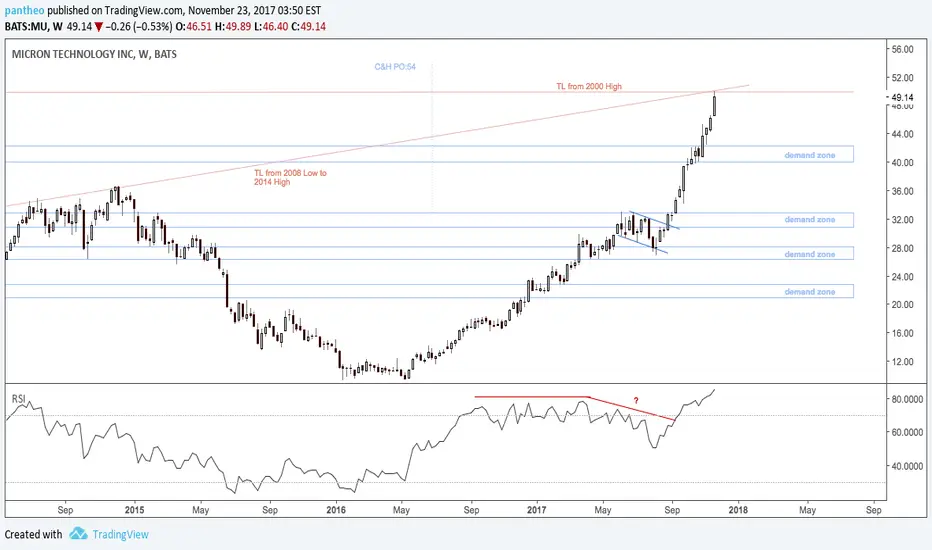The image size is (932, 550).
Task: Click the 16.00 price axis label
Action: (903, 333)
